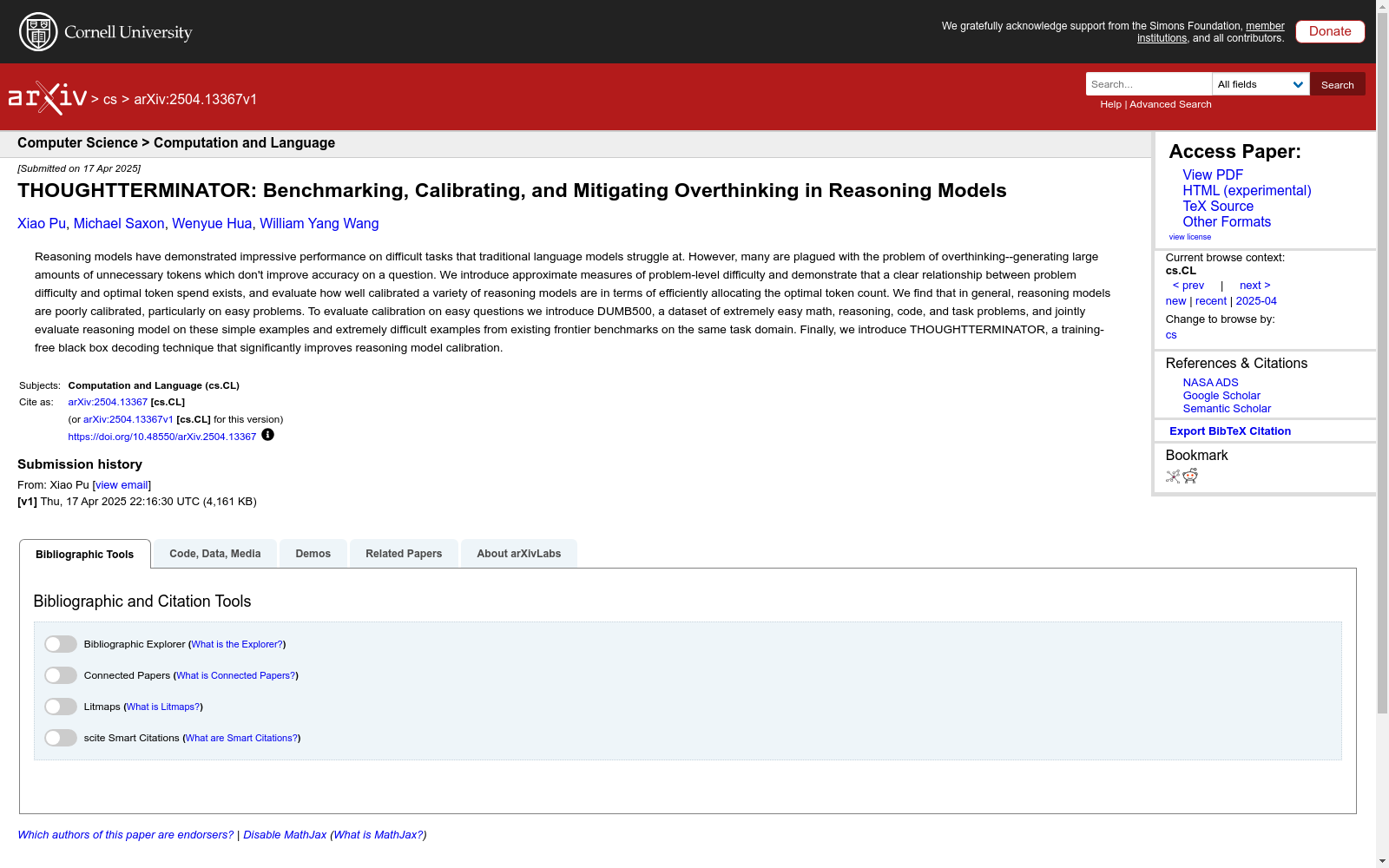Click Which authors are endorsers link

[126, 835]
